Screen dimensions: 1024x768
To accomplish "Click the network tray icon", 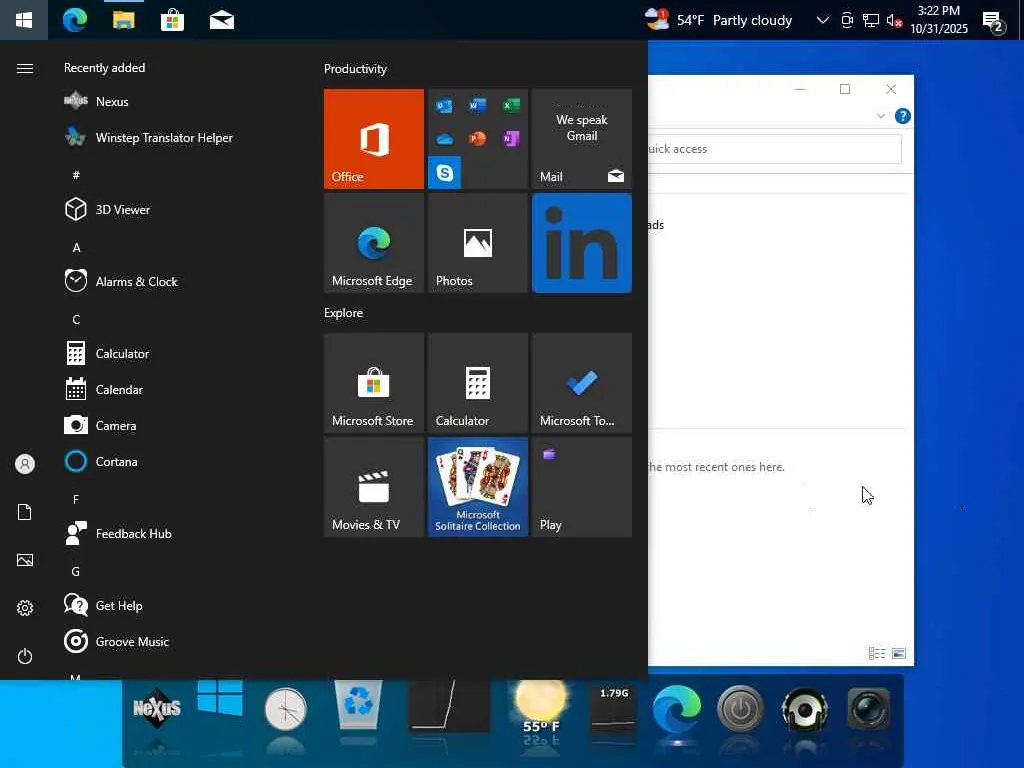I will click(871, 21).
